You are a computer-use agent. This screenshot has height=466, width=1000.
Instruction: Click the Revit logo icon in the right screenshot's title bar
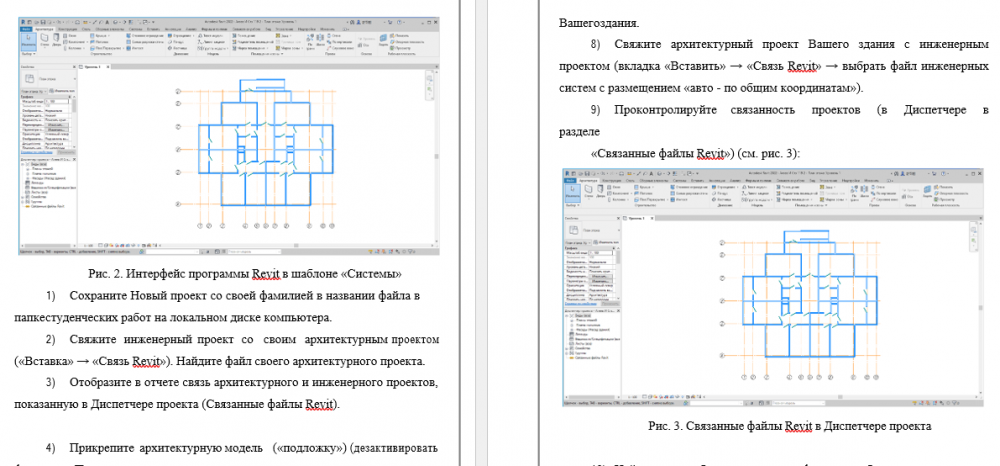[567, 173]
